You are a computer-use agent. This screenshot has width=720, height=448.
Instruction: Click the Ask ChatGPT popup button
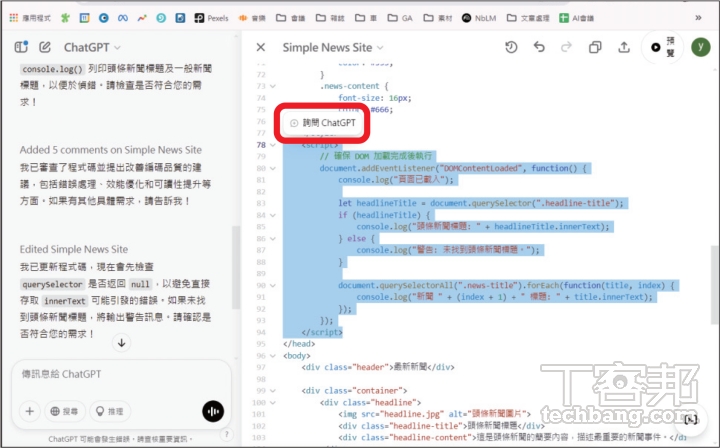[323, 123]
